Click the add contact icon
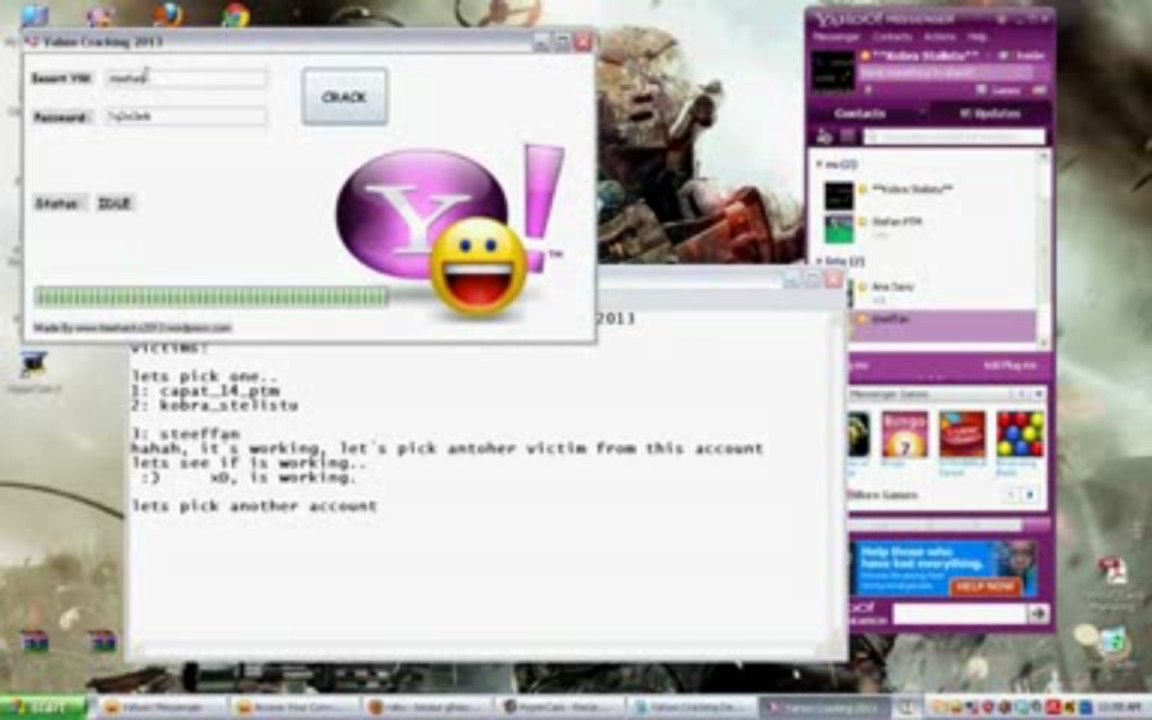 (824, 137)
